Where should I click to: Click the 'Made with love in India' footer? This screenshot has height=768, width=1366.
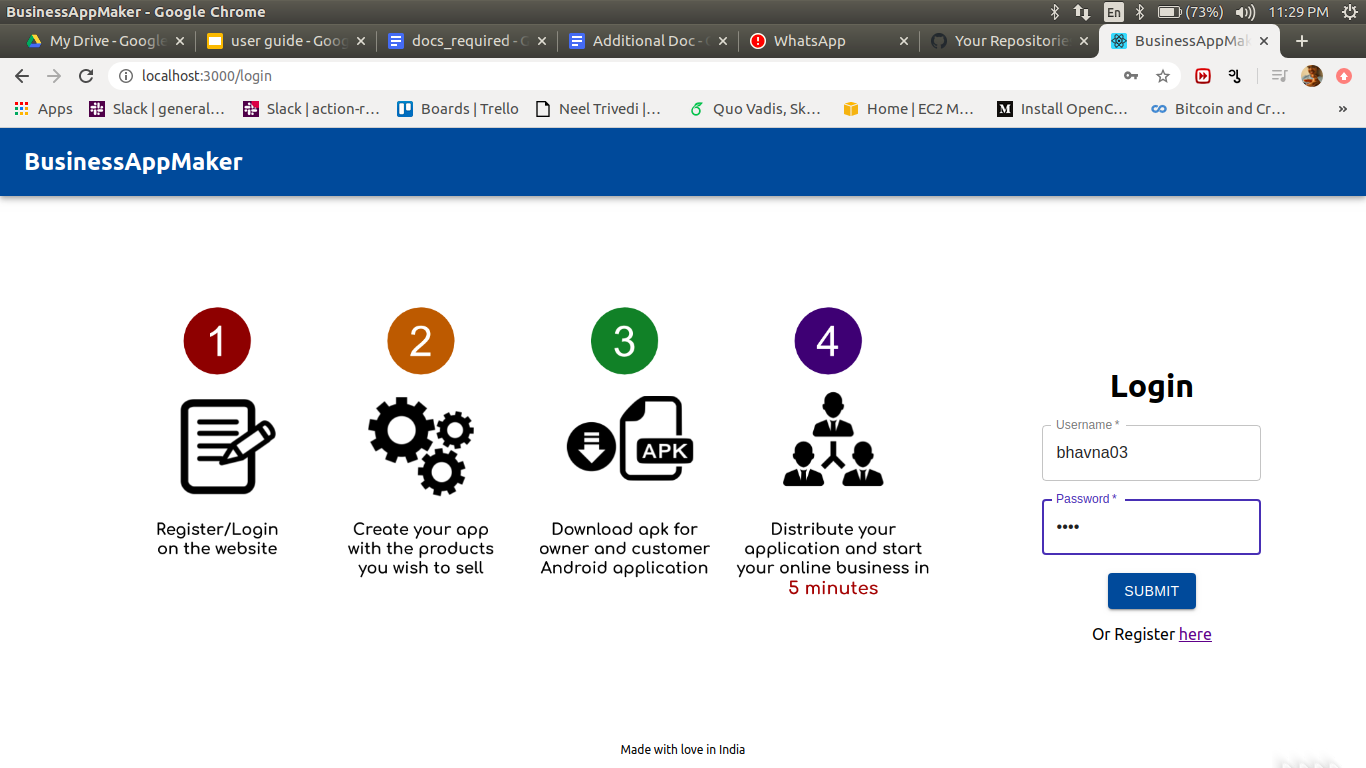(683, 750)
